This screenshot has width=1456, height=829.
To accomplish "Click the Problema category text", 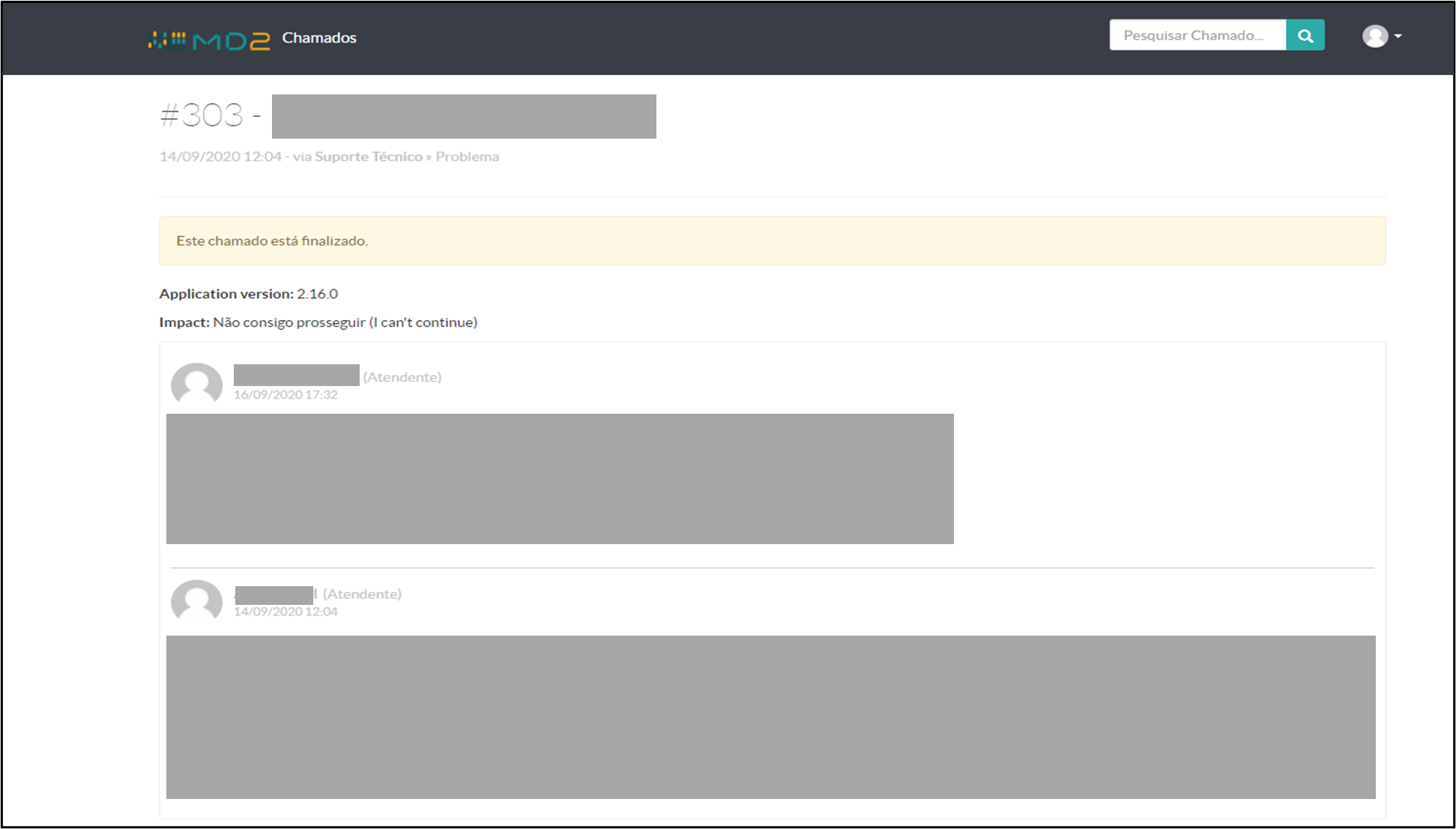I will [x=468, y=157].
